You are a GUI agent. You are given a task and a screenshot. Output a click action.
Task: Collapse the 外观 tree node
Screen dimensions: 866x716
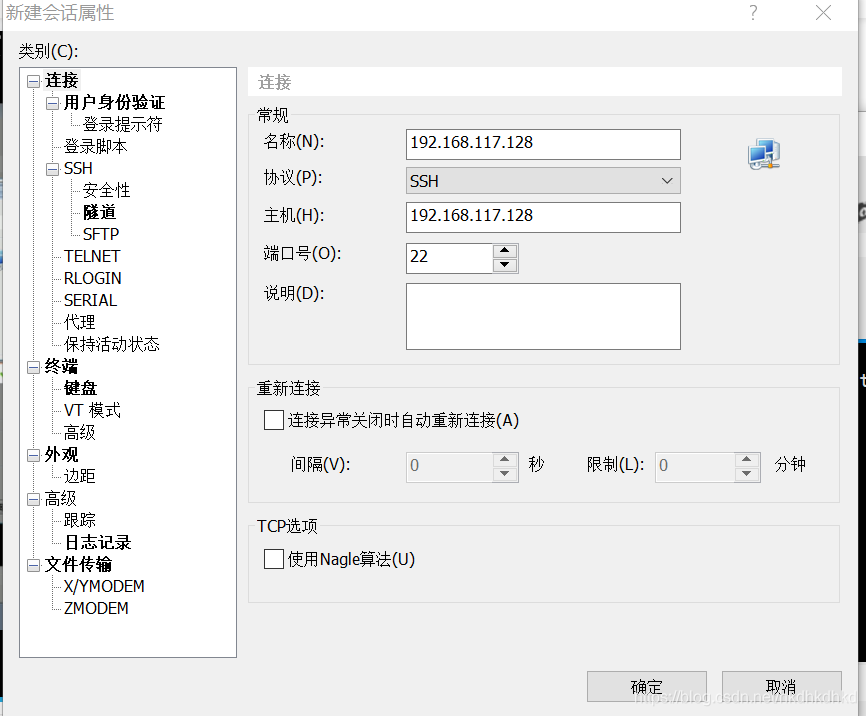(x=34, y=455)
